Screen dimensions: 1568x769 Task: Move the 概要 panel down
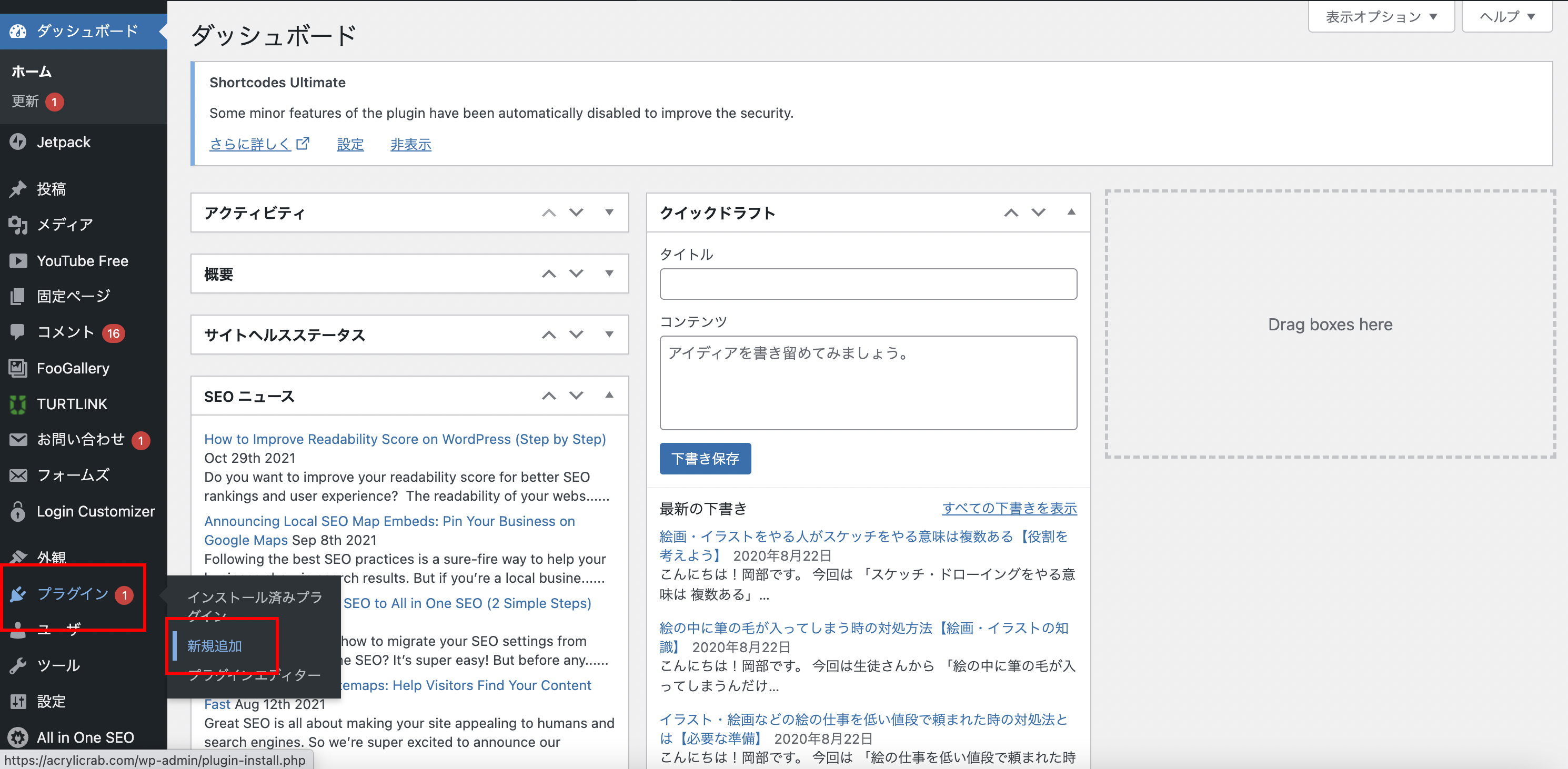click(x=576, y=274)
